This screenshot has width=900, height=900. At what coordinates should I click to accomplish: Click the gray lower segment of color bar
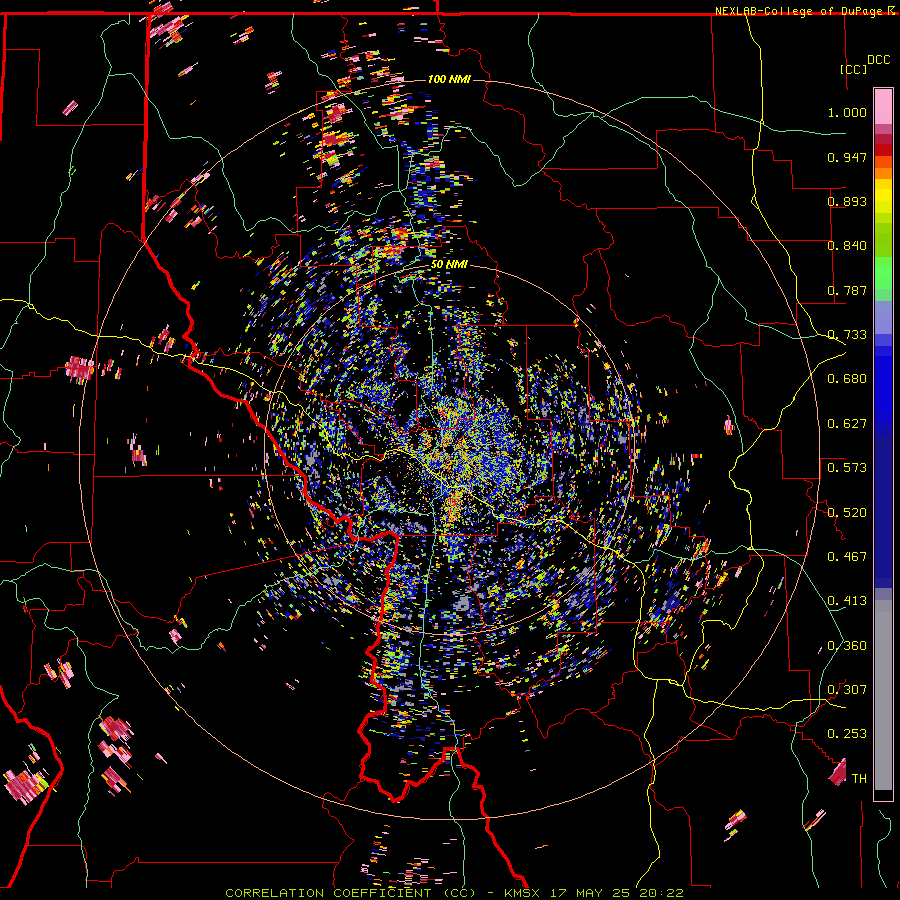(x=883, y=695)
